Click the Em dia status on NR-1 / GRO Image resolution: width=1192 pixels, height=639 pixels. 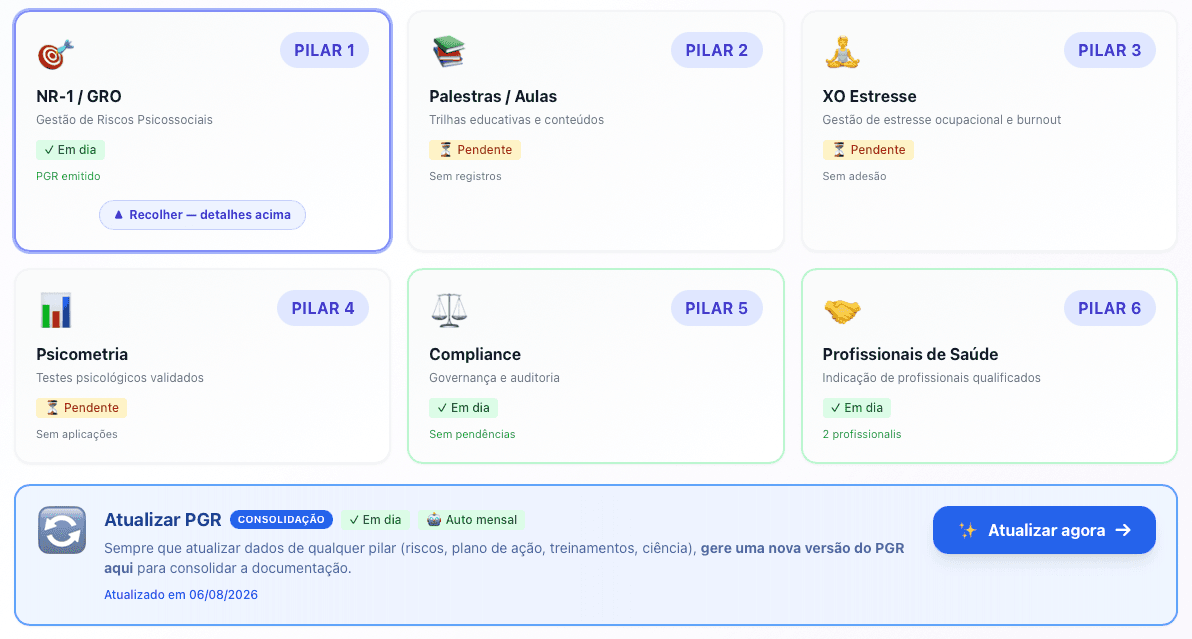pos(70,150)
